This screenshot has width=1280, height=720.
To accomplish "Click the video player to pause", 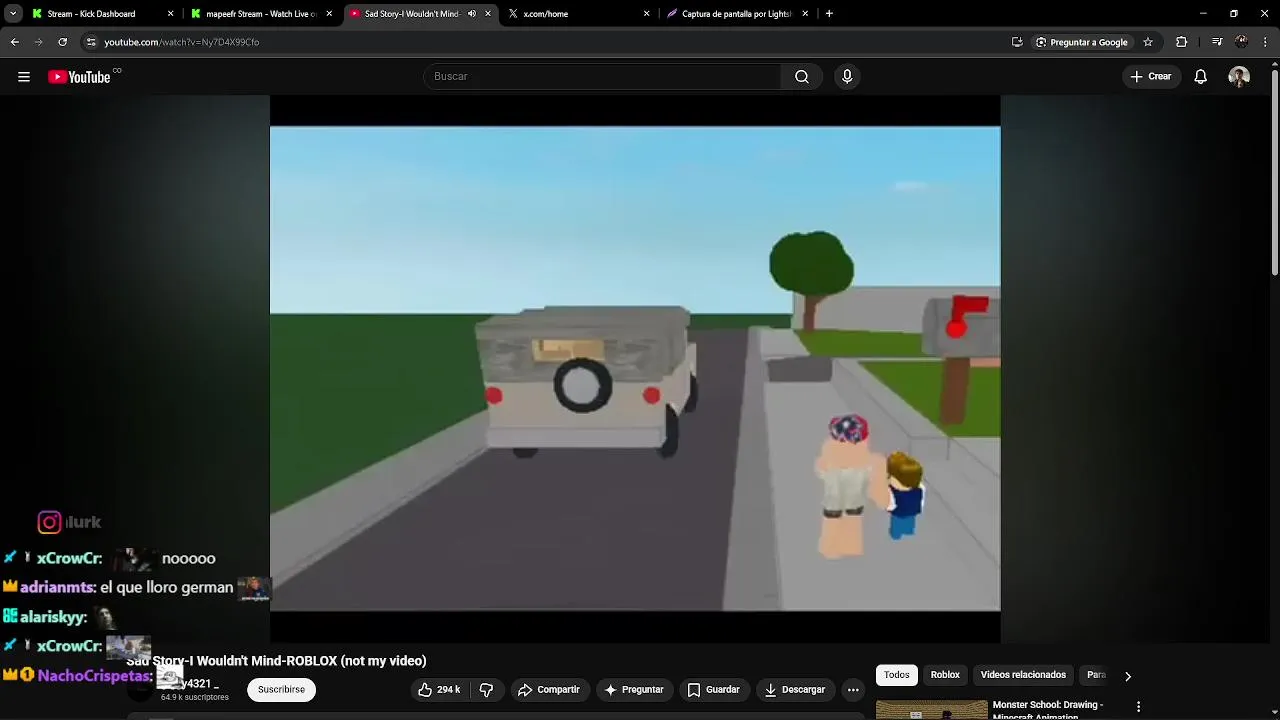I will pyautogui.click(x=635, y=368).
